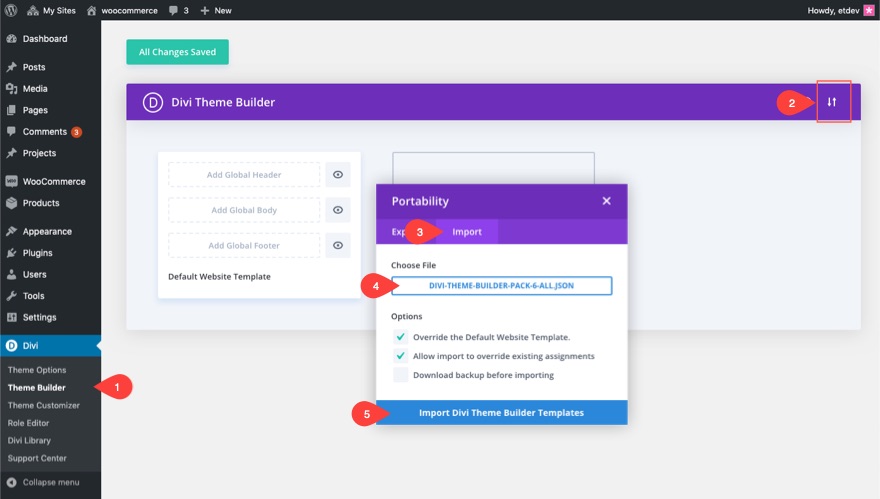Open Portability import/export arrows icon
The image size is (880, 499).
[832, 102]
